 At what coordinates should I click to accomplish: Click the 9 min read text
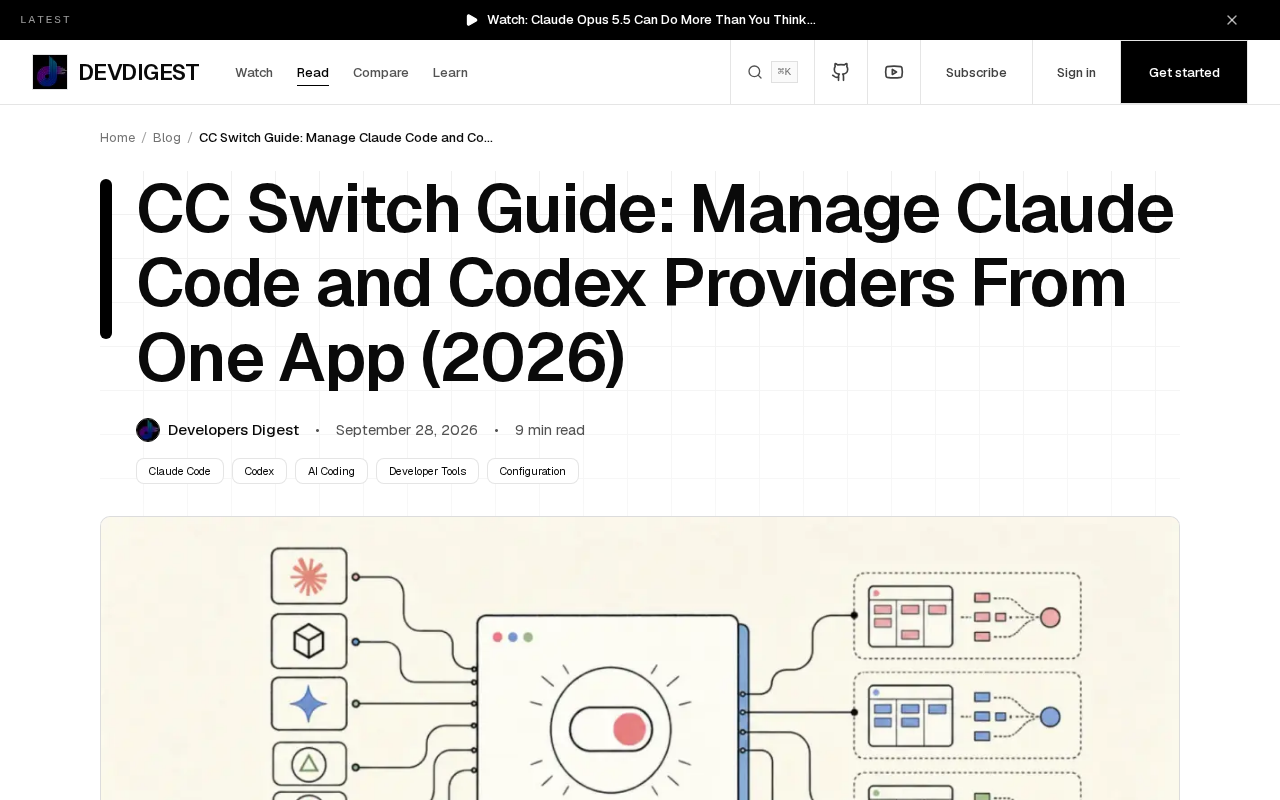pyautogui.click(x=550, y=430)
